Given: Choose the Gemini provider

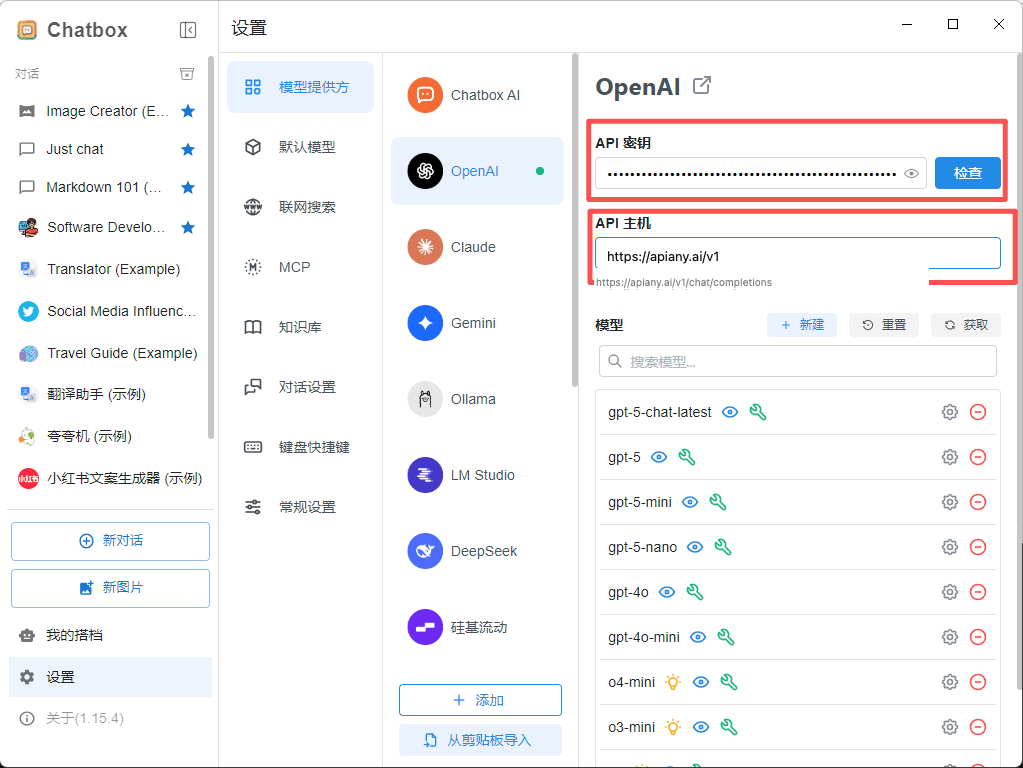Looking at the screenshot, I should coord(478,323).
